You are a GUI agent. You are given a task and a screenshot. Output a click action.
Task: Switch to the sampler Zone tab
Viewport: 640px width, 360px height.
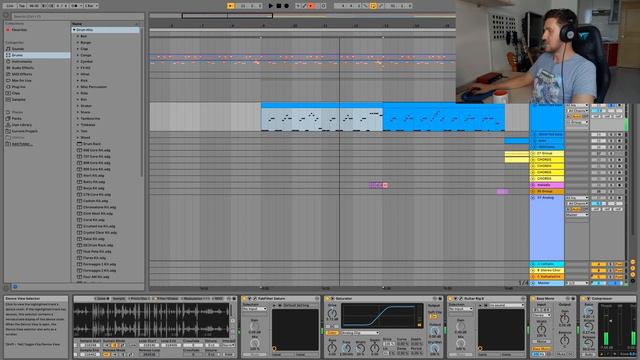tap(102, 299)
